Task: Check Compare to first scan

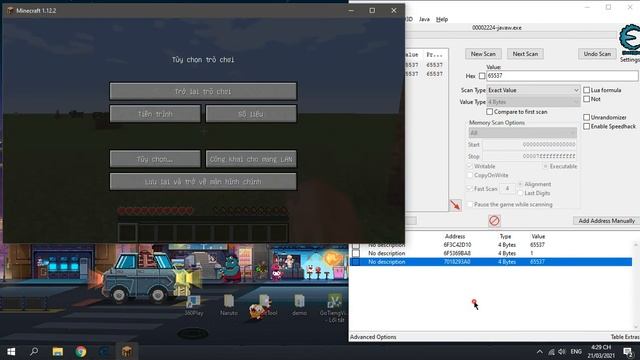Action: [489, 111]
